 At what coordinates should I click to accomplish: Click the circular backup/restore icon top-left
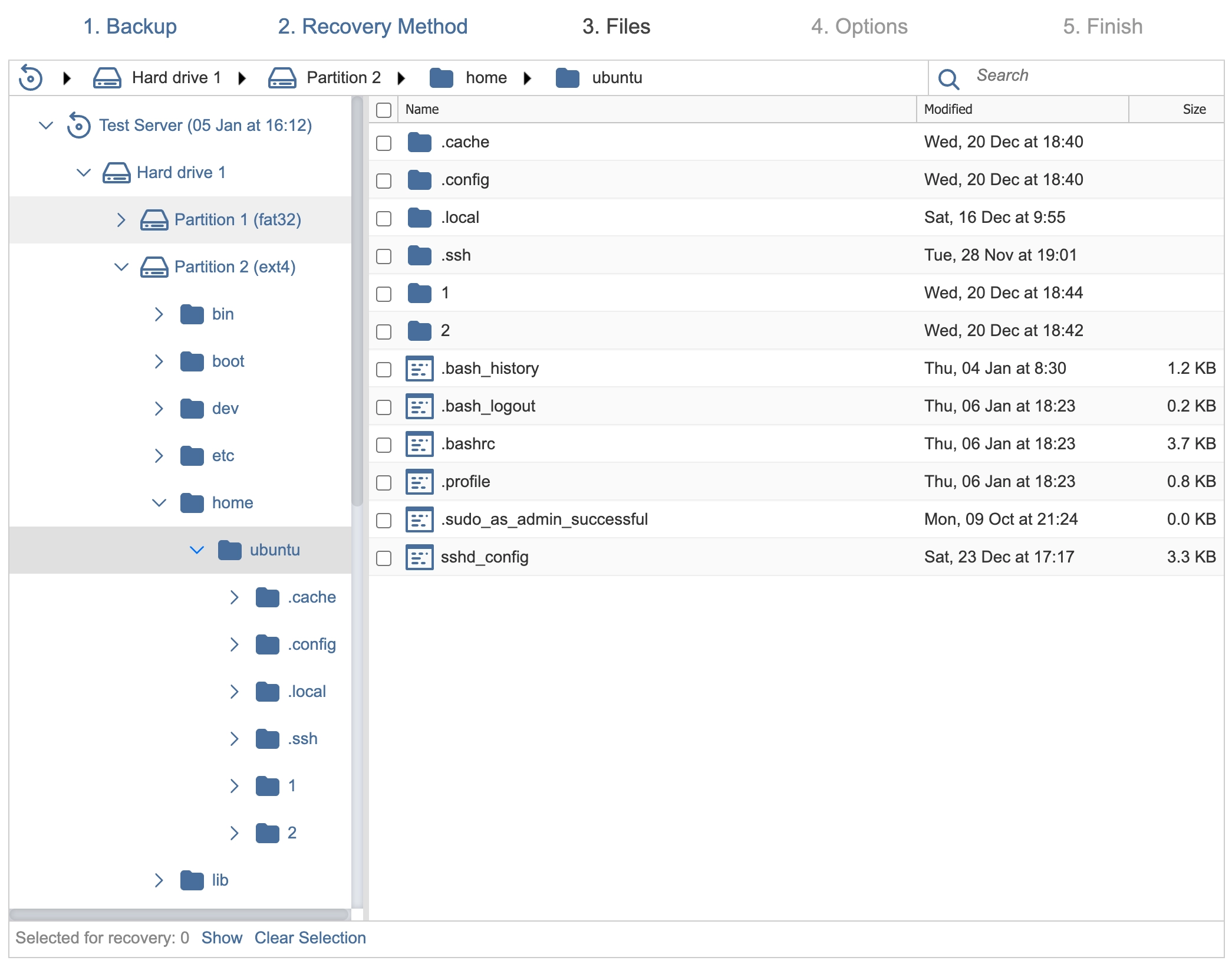pyautogui.click(x=31, y=76)
